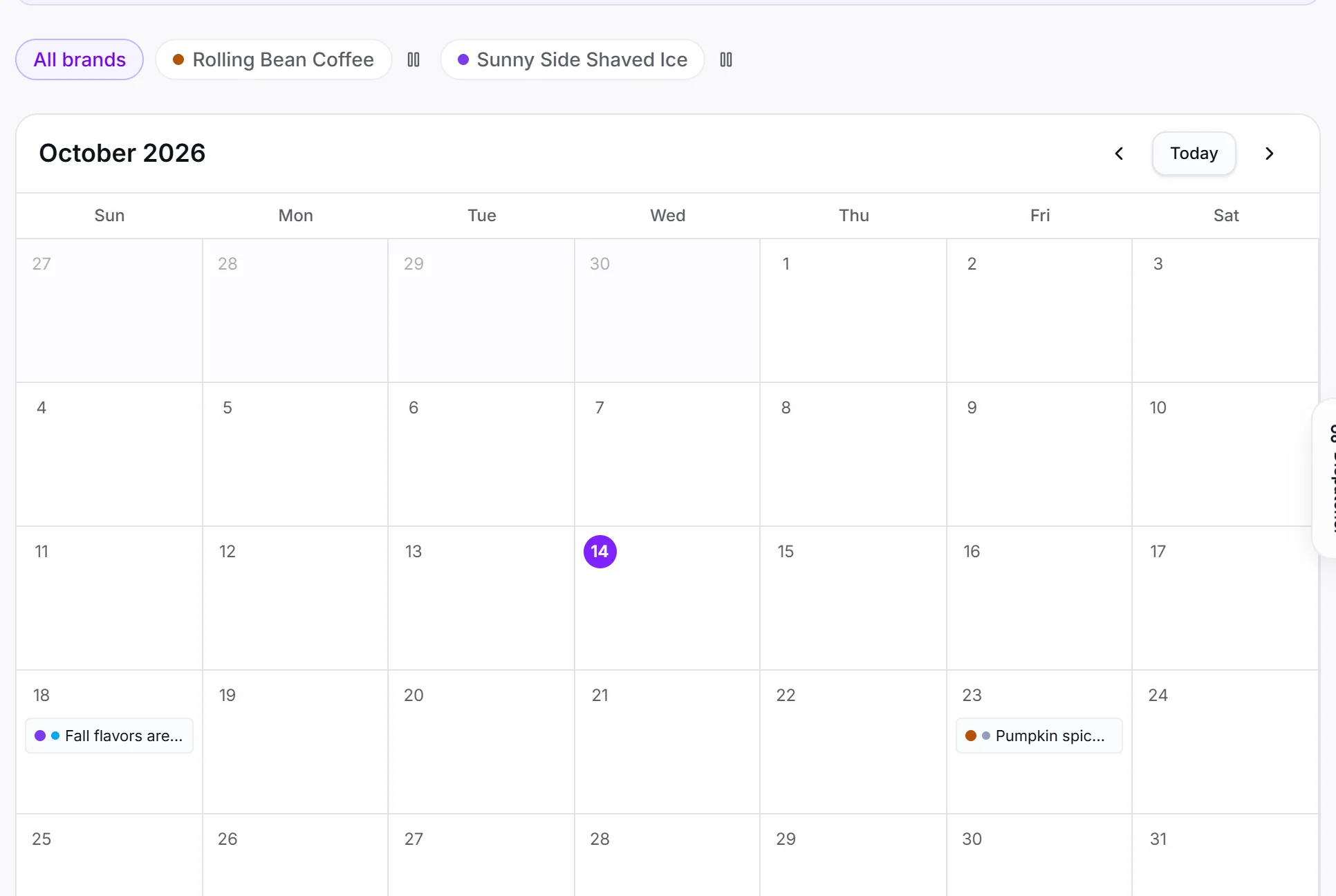
Task: Select greyed September 29 cell
Action: (x=481, y=310)
